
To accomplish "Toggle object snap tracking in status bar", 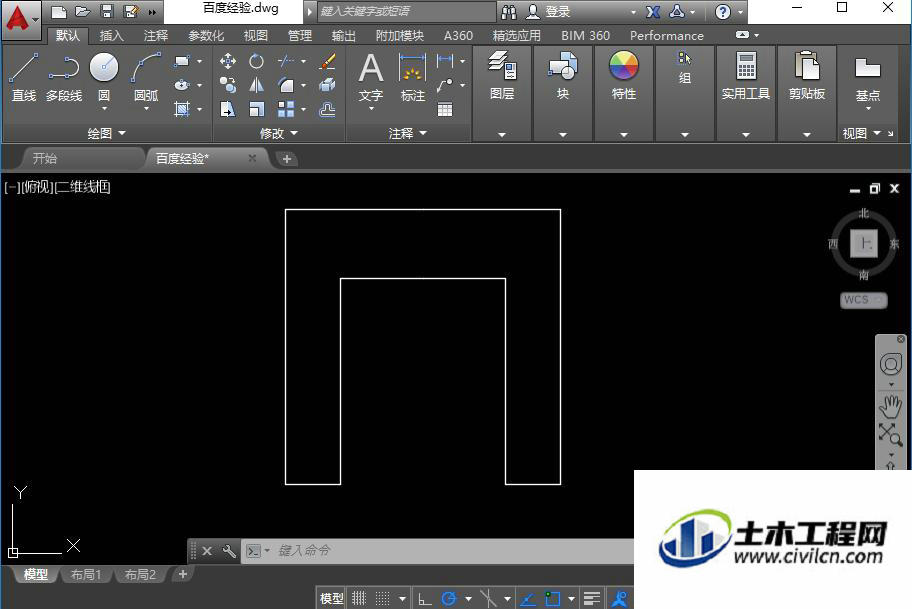I will pos(528,598).
